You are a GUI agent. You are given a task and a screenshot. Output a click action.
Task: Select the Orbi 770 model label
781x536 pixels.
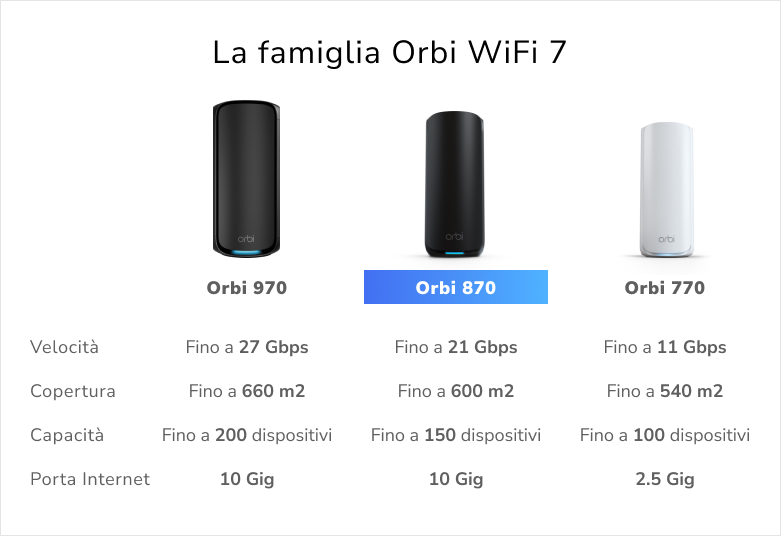[665, 288]
